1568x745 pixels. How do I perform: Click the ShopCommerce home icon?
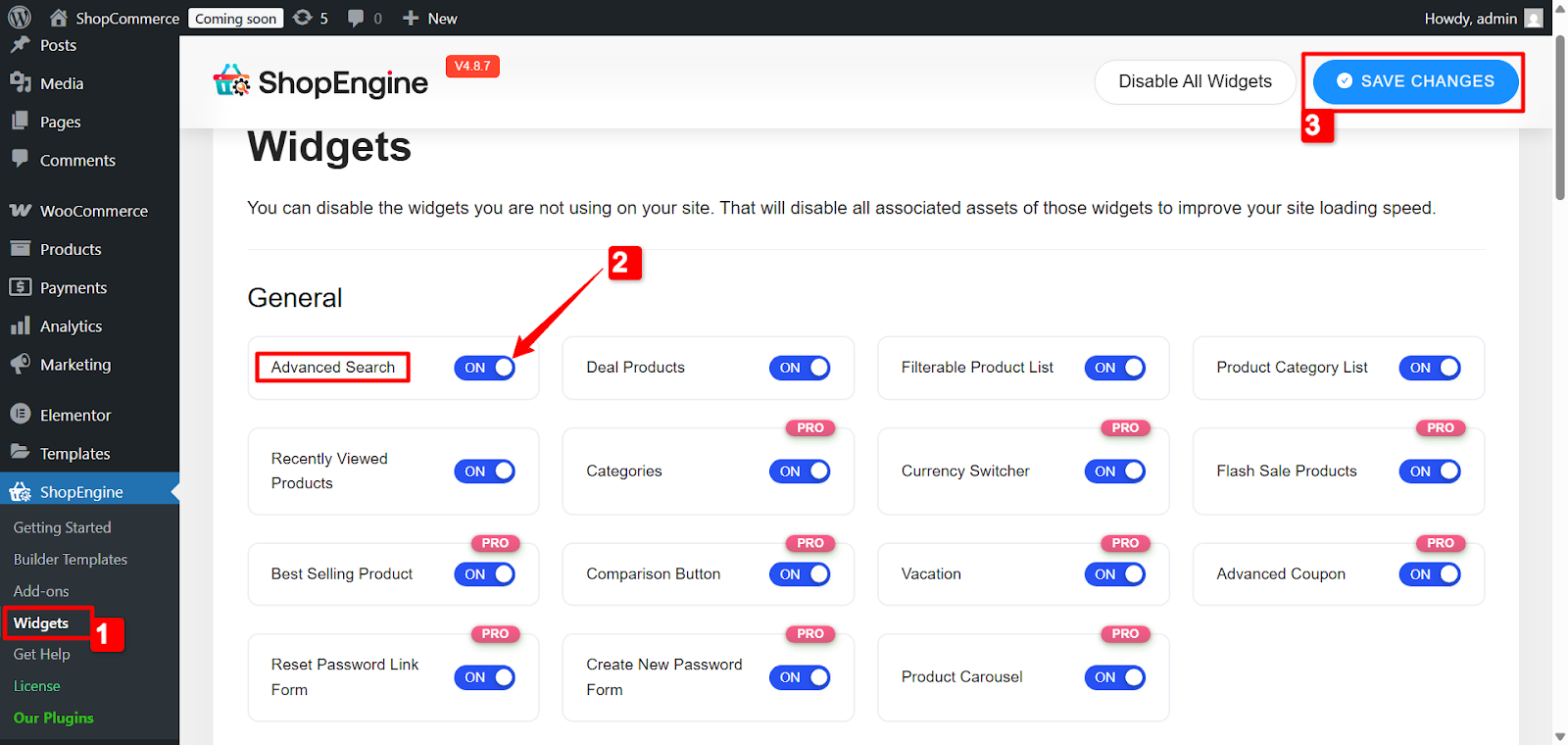pos(59,18)
